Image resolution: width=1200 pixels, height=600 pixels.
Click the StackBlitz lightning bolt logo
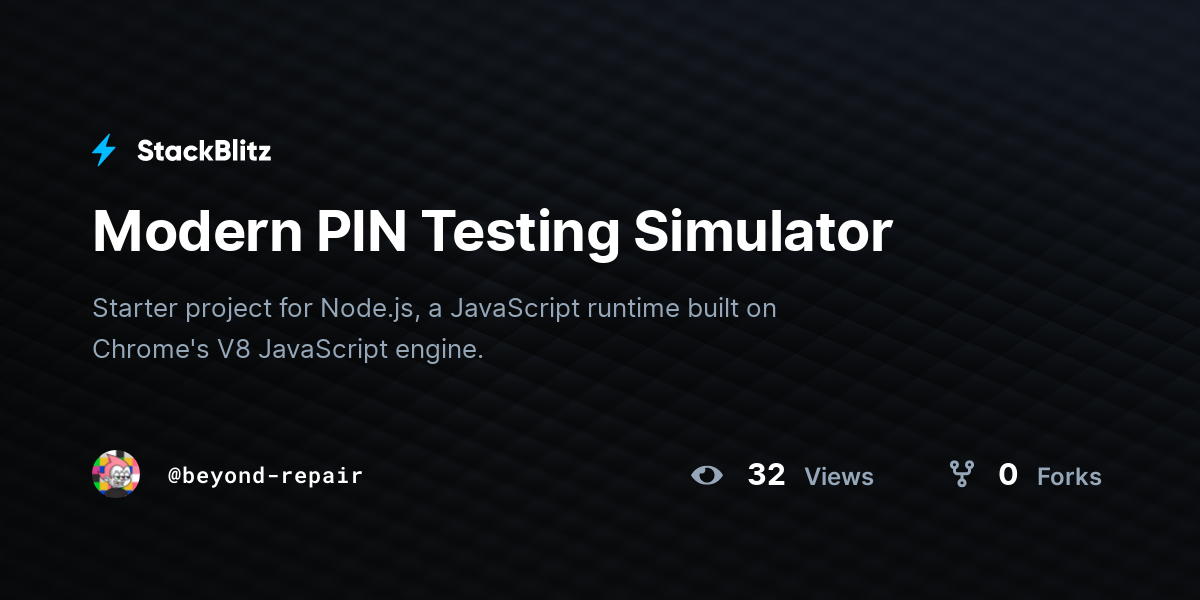pyautogui.click(x=104, y=150)
